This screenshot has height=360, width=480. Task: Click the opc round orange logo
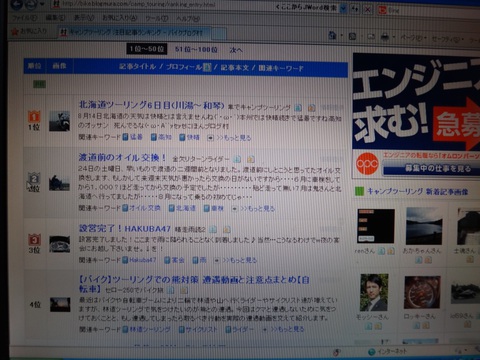click(367, 163)
